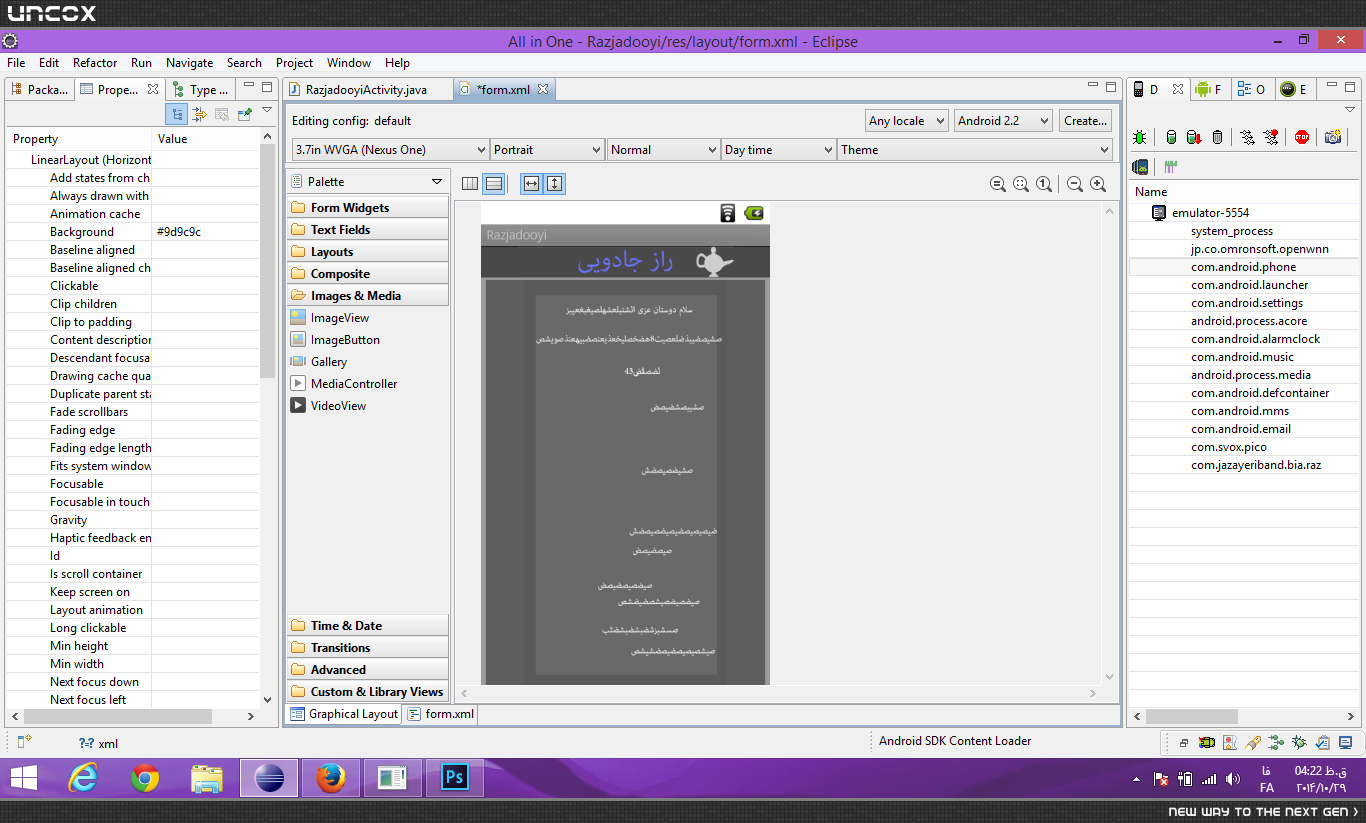Switch to the Package Explorer tab
This screenshot has height=823, width=1366.
click(x=40, y=89)
